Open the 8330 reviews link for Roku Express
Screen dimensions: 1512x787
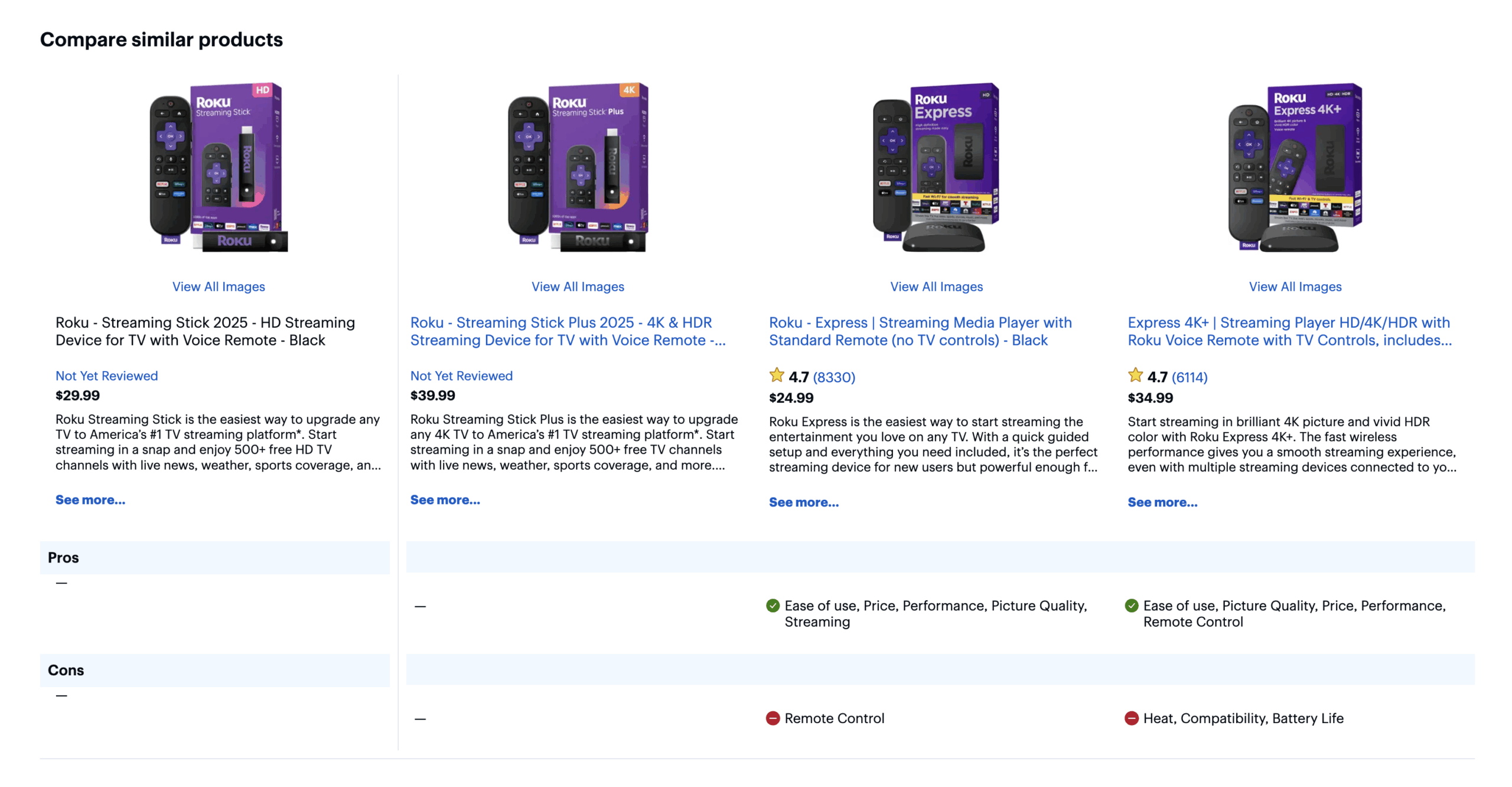pyautogui.click(x=833, y=377)
